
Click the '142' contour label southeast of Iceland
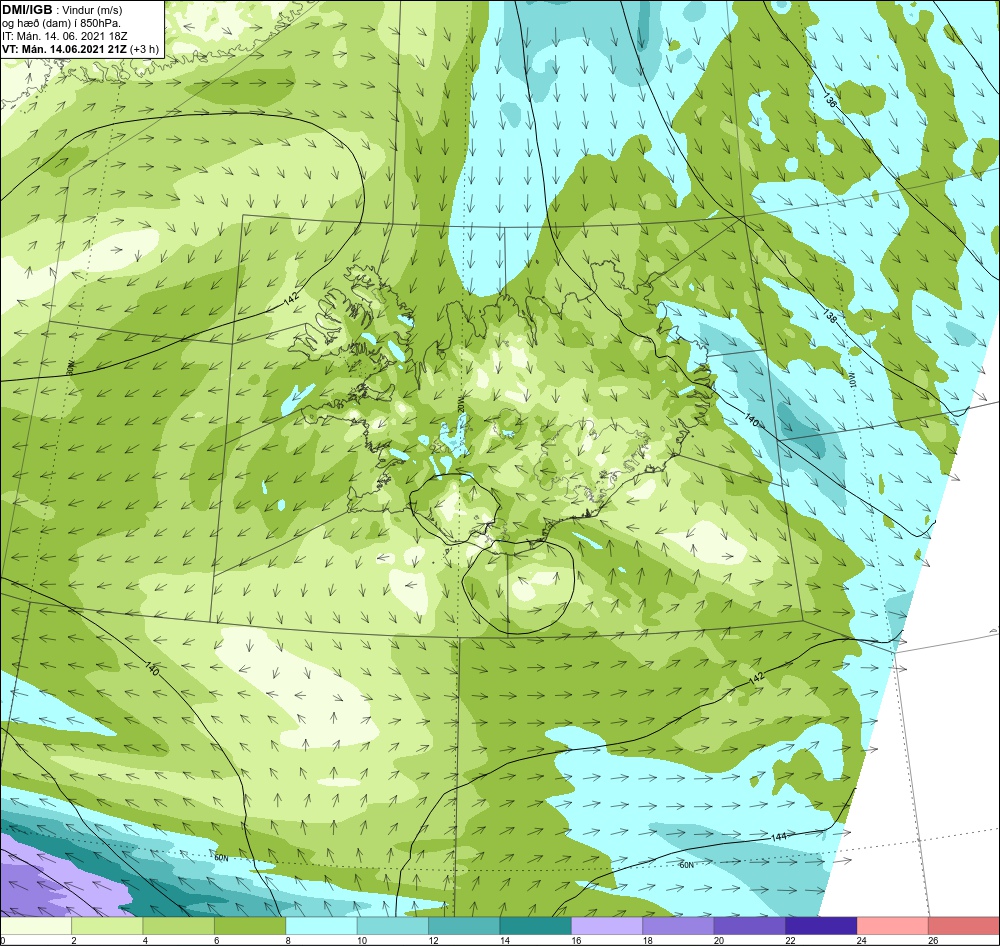pyautogui.click(x=756, y=679)
